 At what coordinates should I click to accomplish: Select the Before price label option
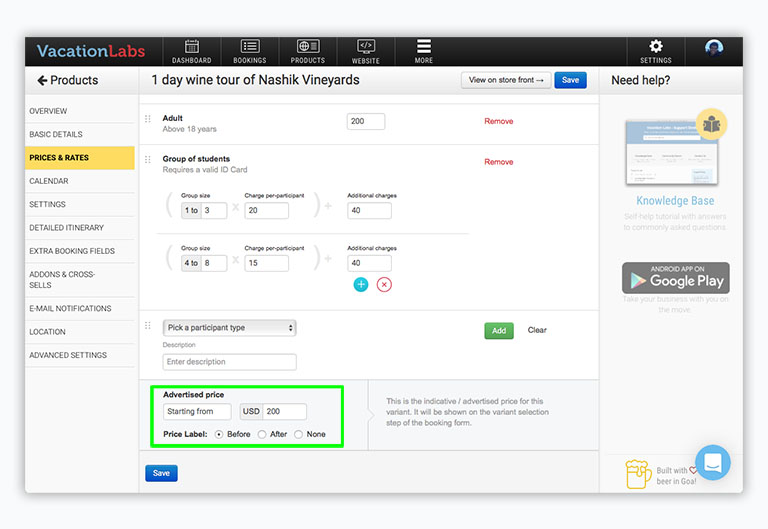pyautogui.click(x=219, y=434)
